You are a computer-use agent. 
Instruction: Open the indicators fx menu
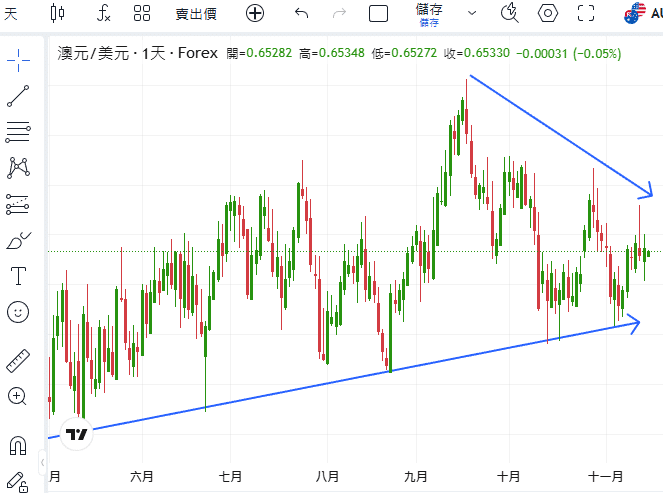tap(104, 13)
